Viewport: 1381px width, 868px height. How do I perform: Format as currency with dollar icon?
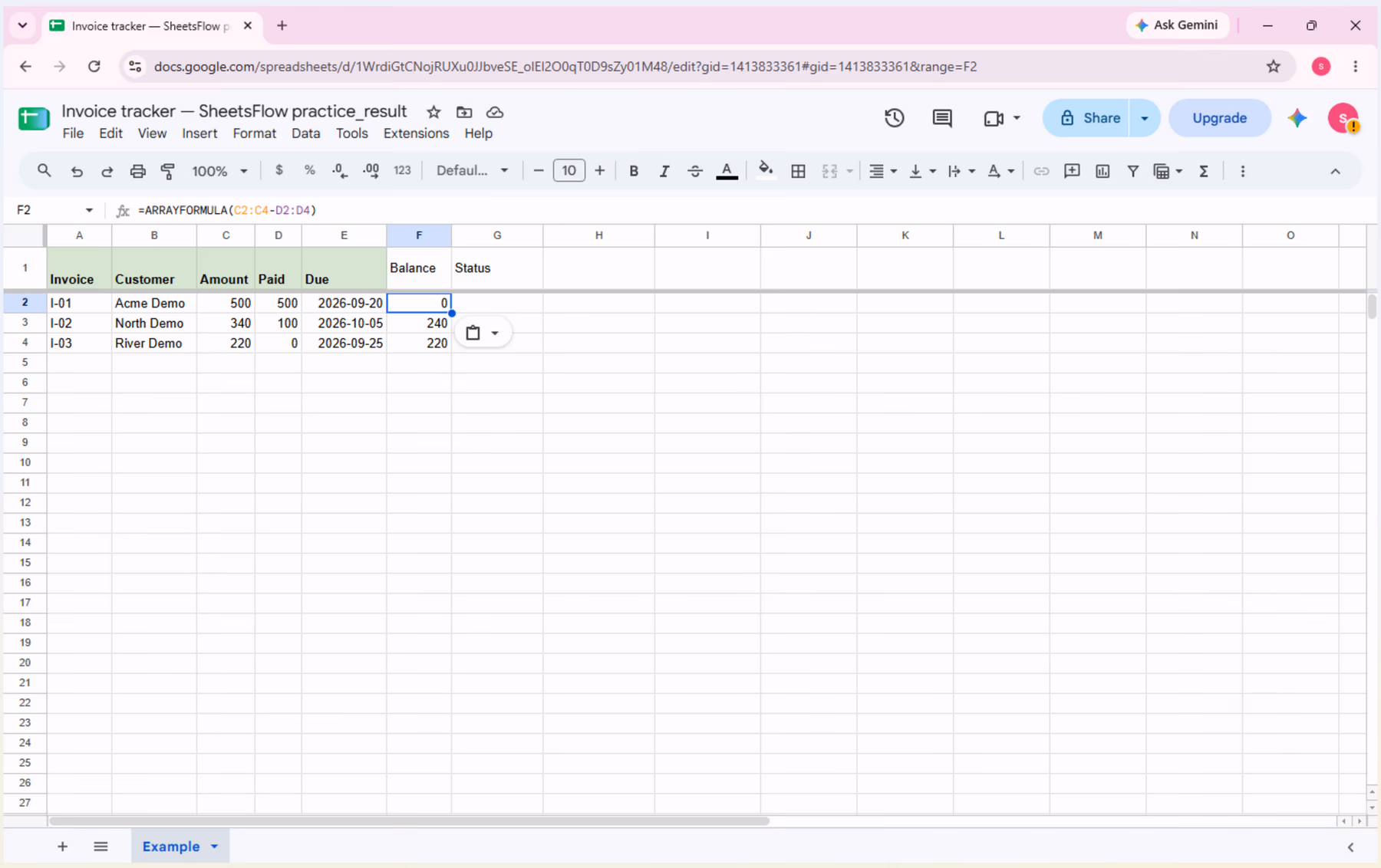click(279, 170)
